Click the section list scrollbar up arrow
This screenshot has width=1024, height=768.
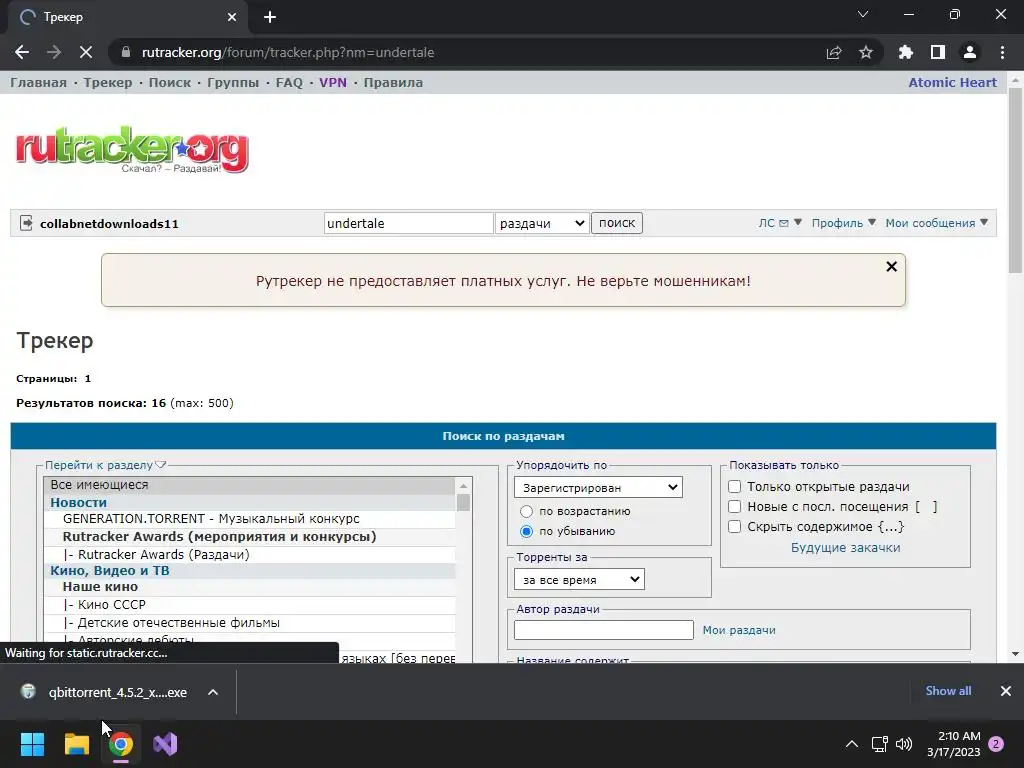(464, 486)
